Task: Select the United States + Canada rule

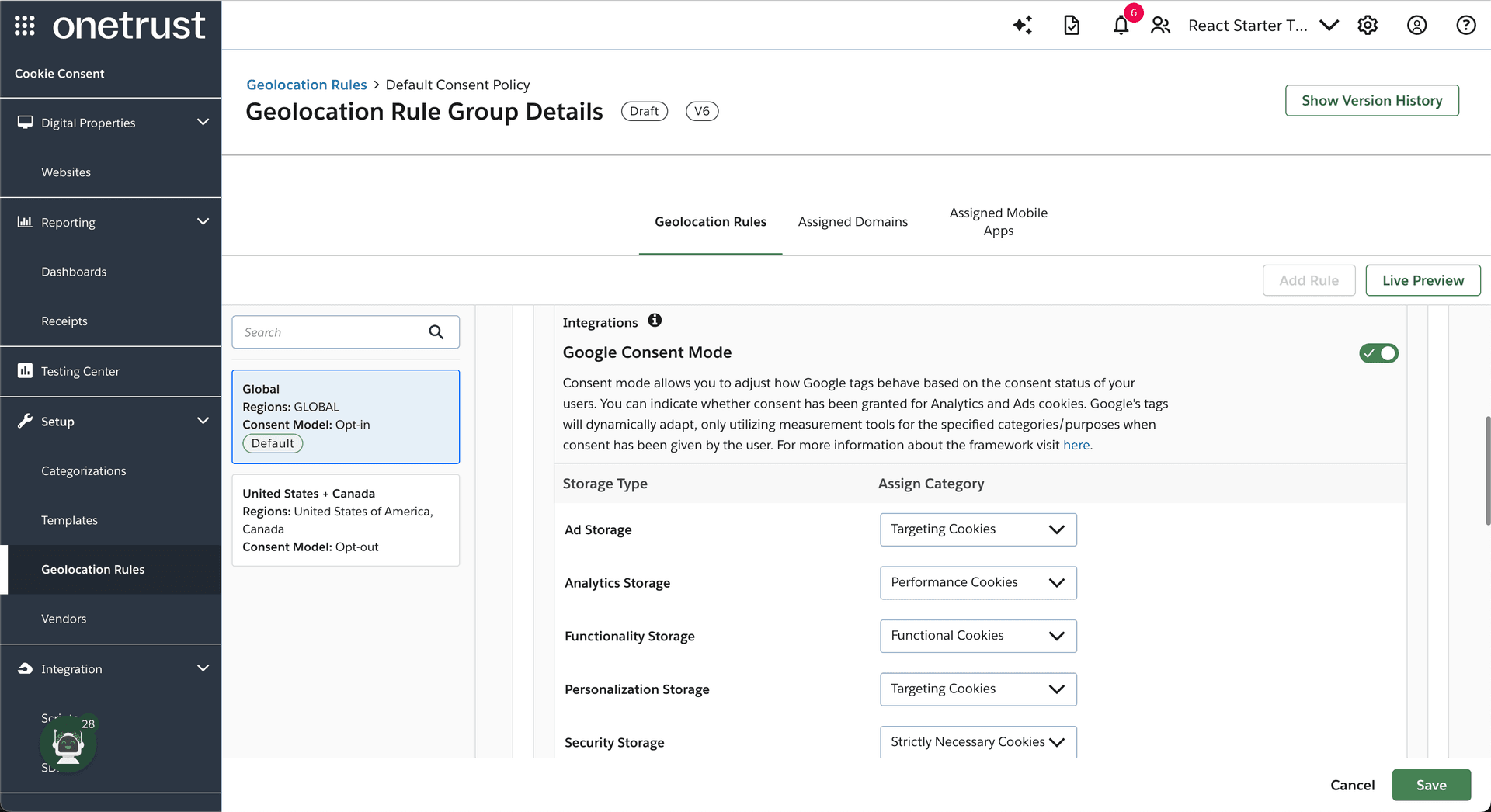Action: (x=346, y=520)
